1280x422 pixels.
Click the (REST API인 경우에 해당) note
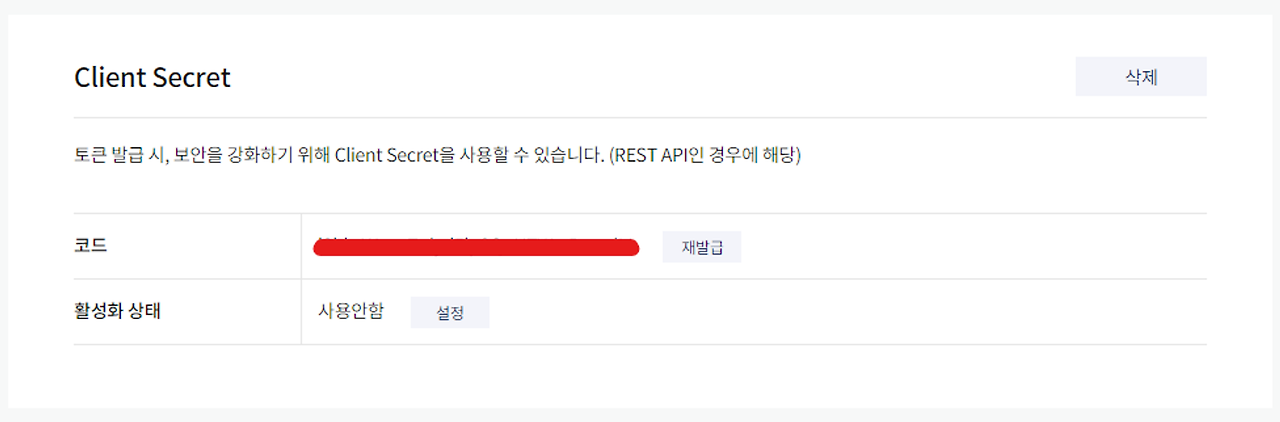705,156
